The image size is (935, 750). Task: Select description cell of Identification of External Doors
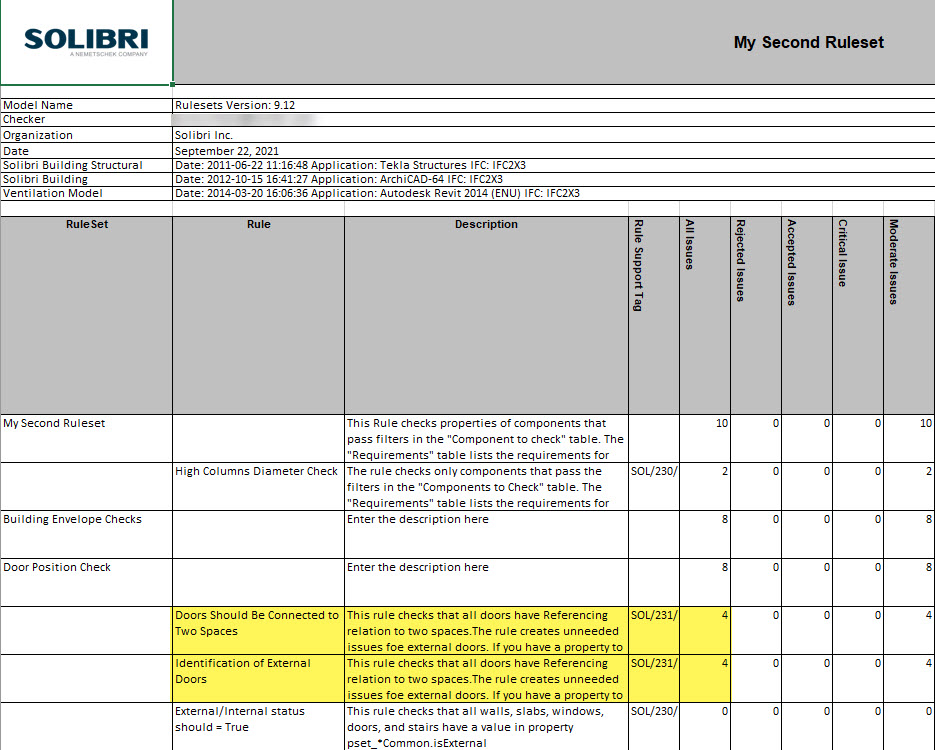pos(486,678)
